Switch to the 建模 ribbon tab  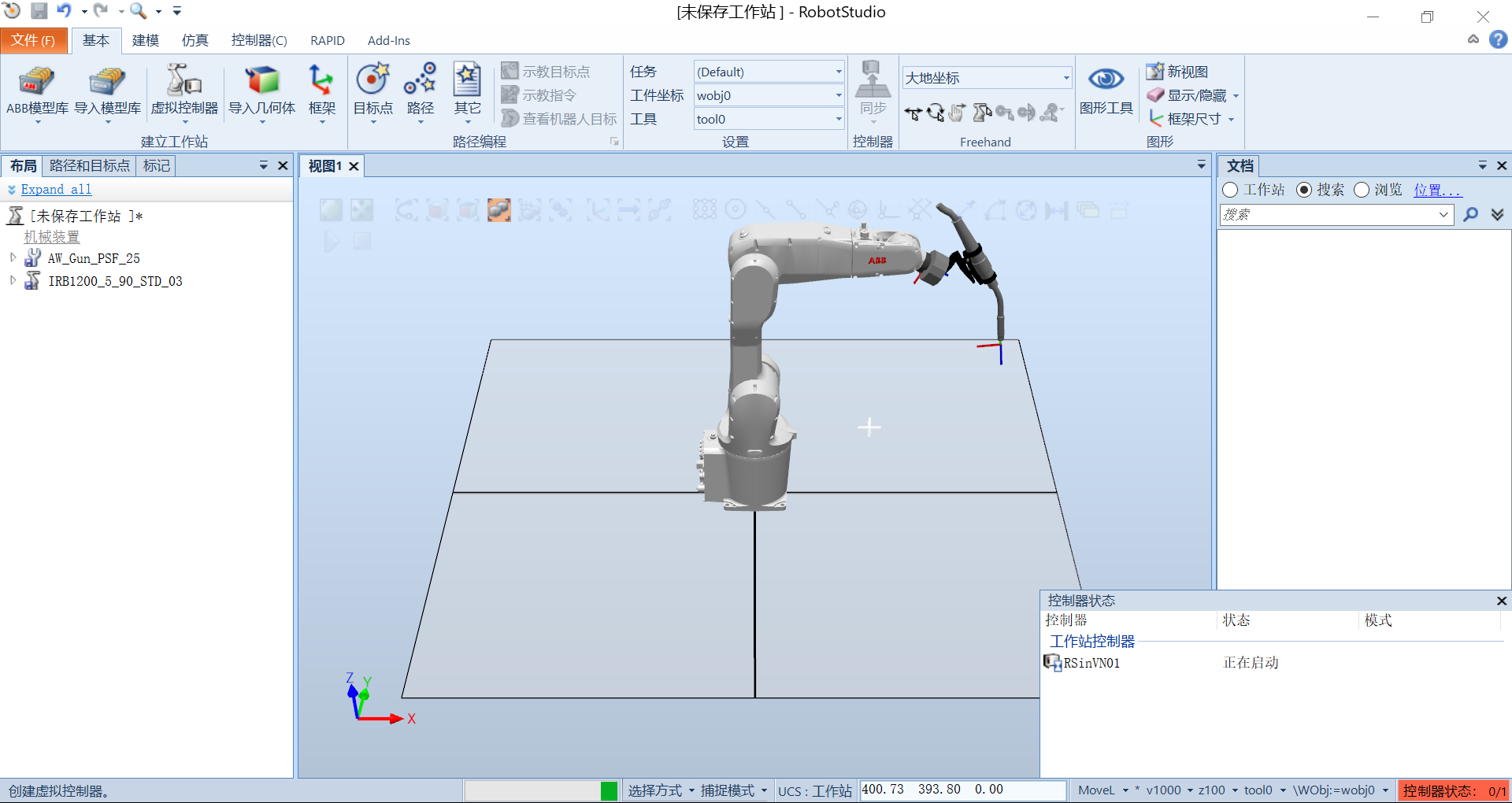click(x=146, y=40)
